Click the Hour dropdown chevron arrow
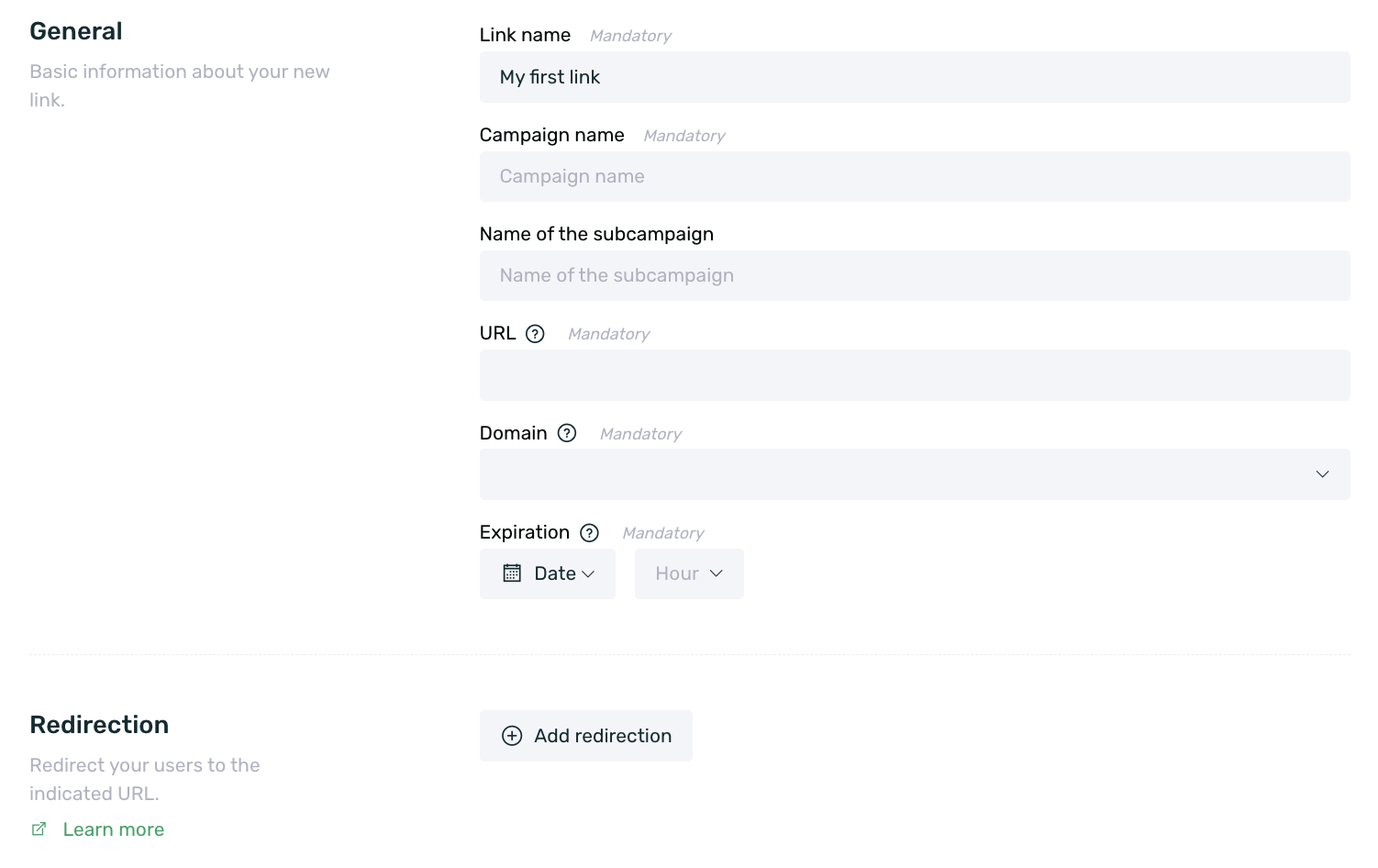1378x868 pixels. 717,573
